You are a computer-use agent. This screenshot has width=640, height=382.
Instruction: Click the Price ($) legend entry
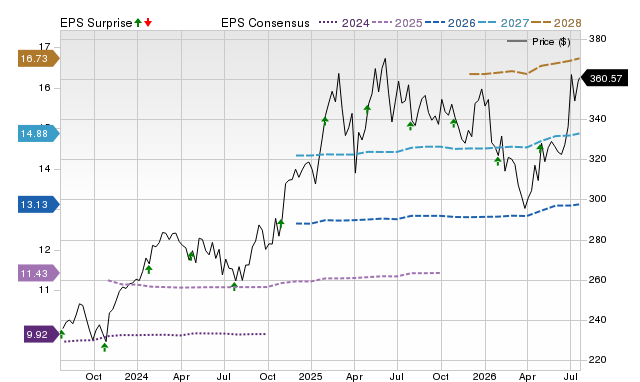539,42
